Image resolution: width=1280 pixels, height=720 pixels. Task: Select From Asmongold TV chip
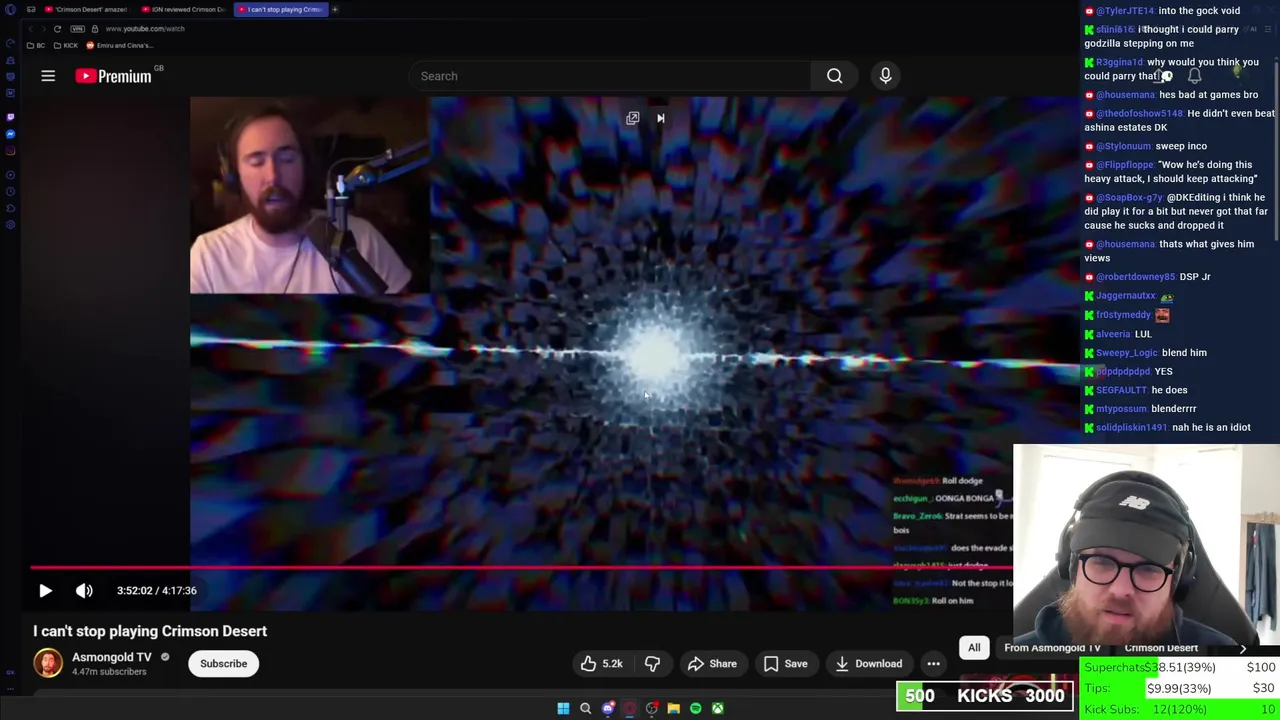1052,648
